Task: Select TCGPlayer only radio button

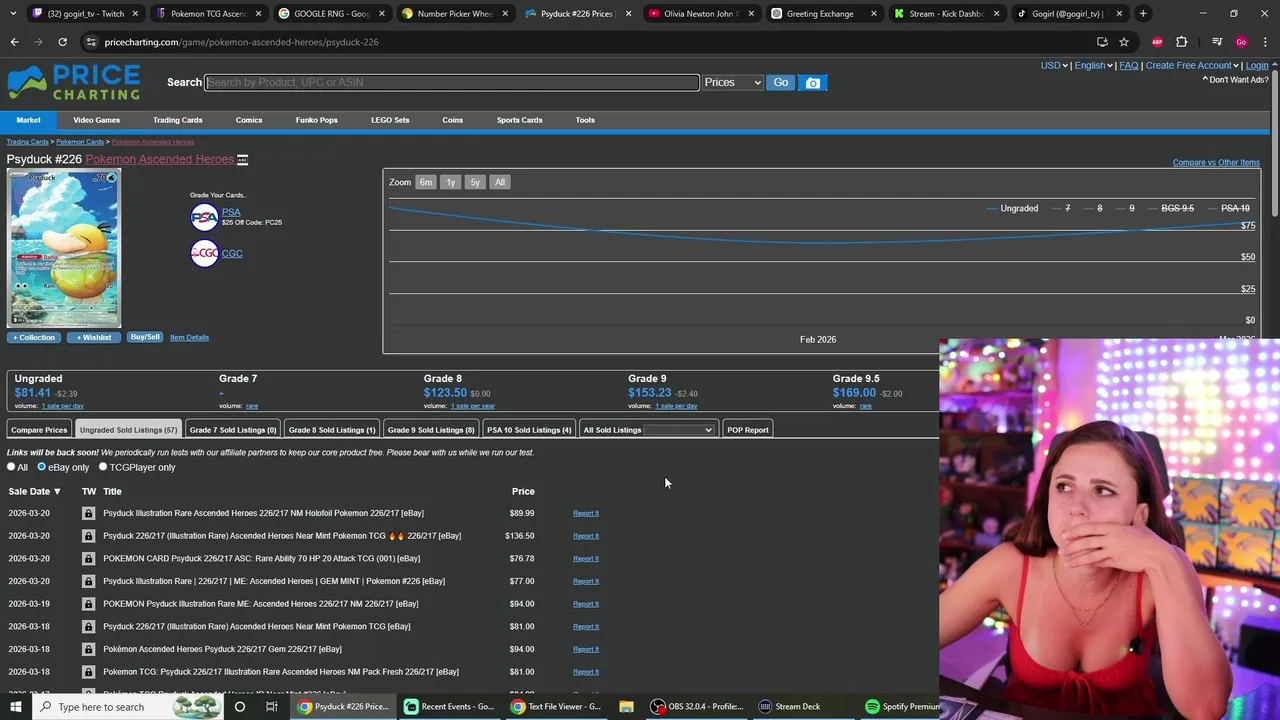Action: (103, 467)
